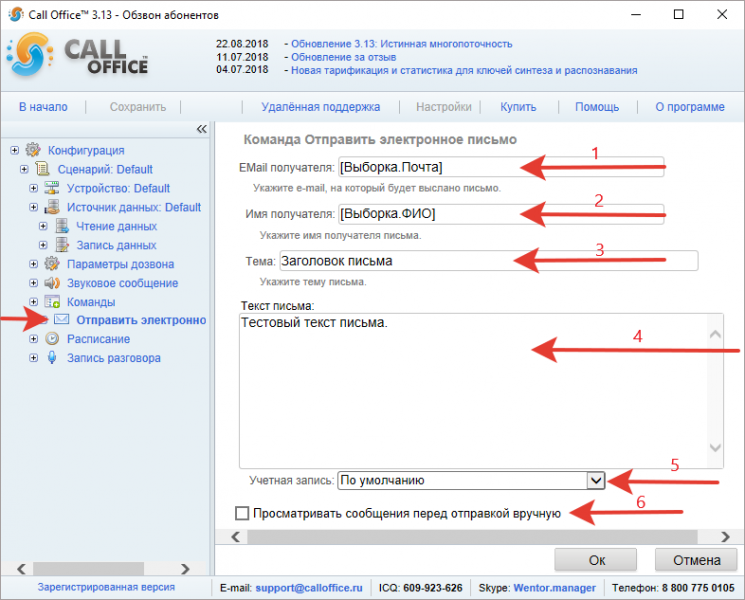
Task: Expand the Чтение данных node
Action: [43, 226]
